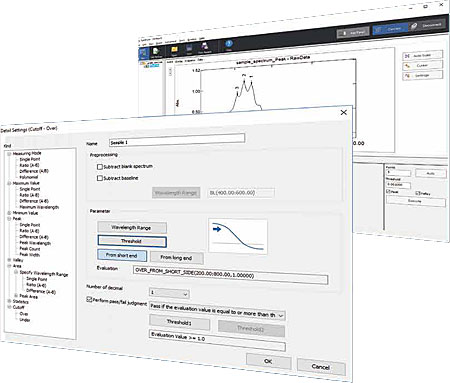Viewport: 450px width, 383px height.
Task: Expand the Minimum Value tree node
Action: point(9,213)
